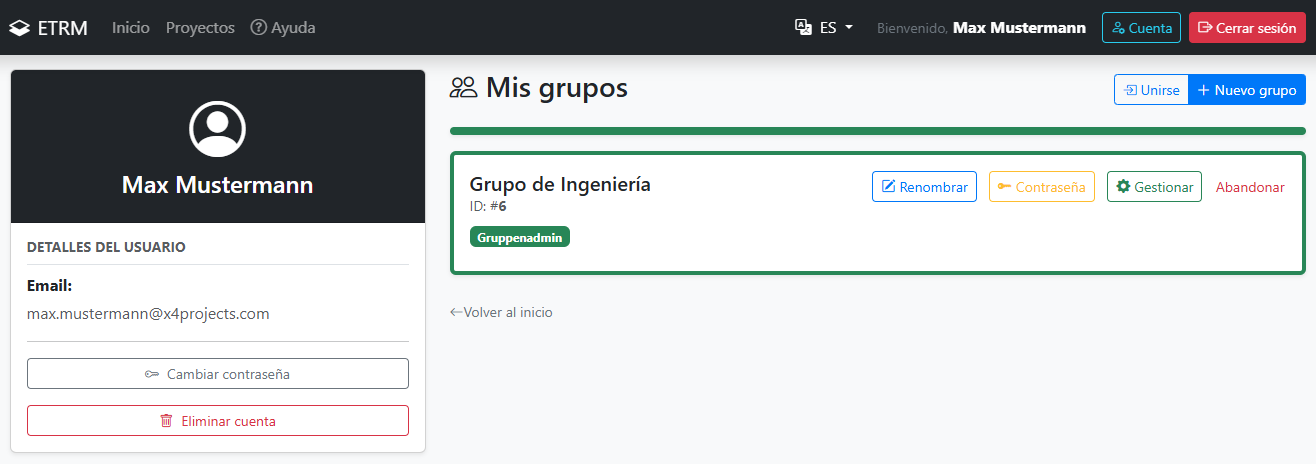1316x464 pixels.
Task: Create a group with Nuevo grupo
Action: coord(1247,90)
